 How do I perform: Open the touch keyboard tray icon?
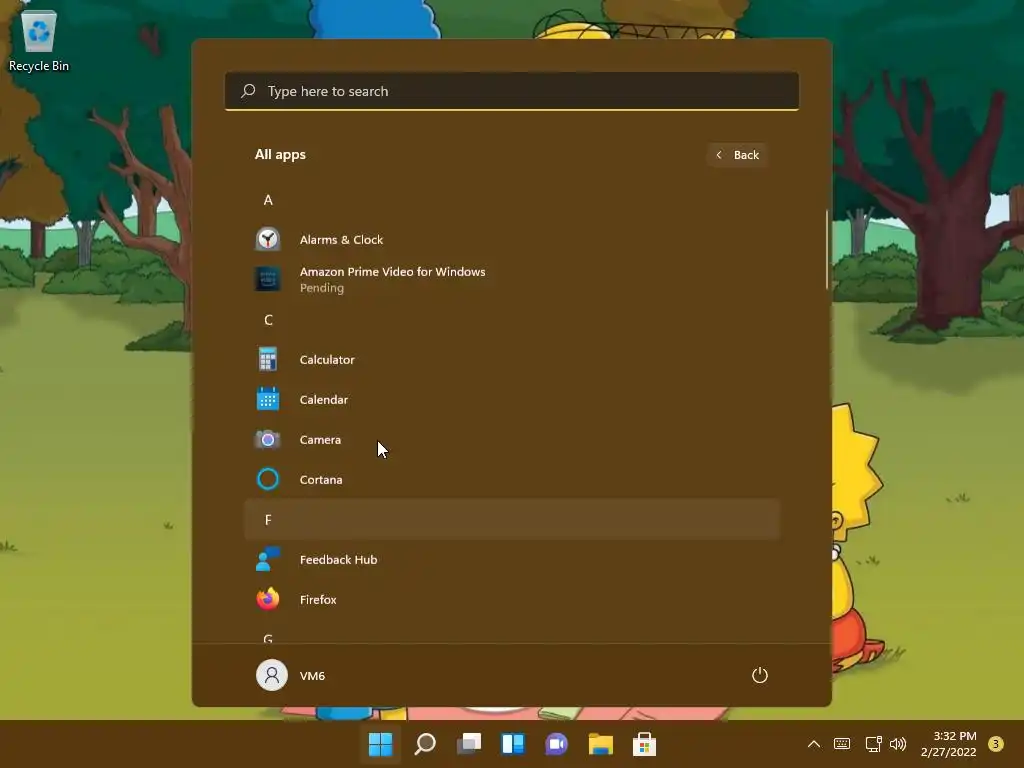click(x=842, y=744)
